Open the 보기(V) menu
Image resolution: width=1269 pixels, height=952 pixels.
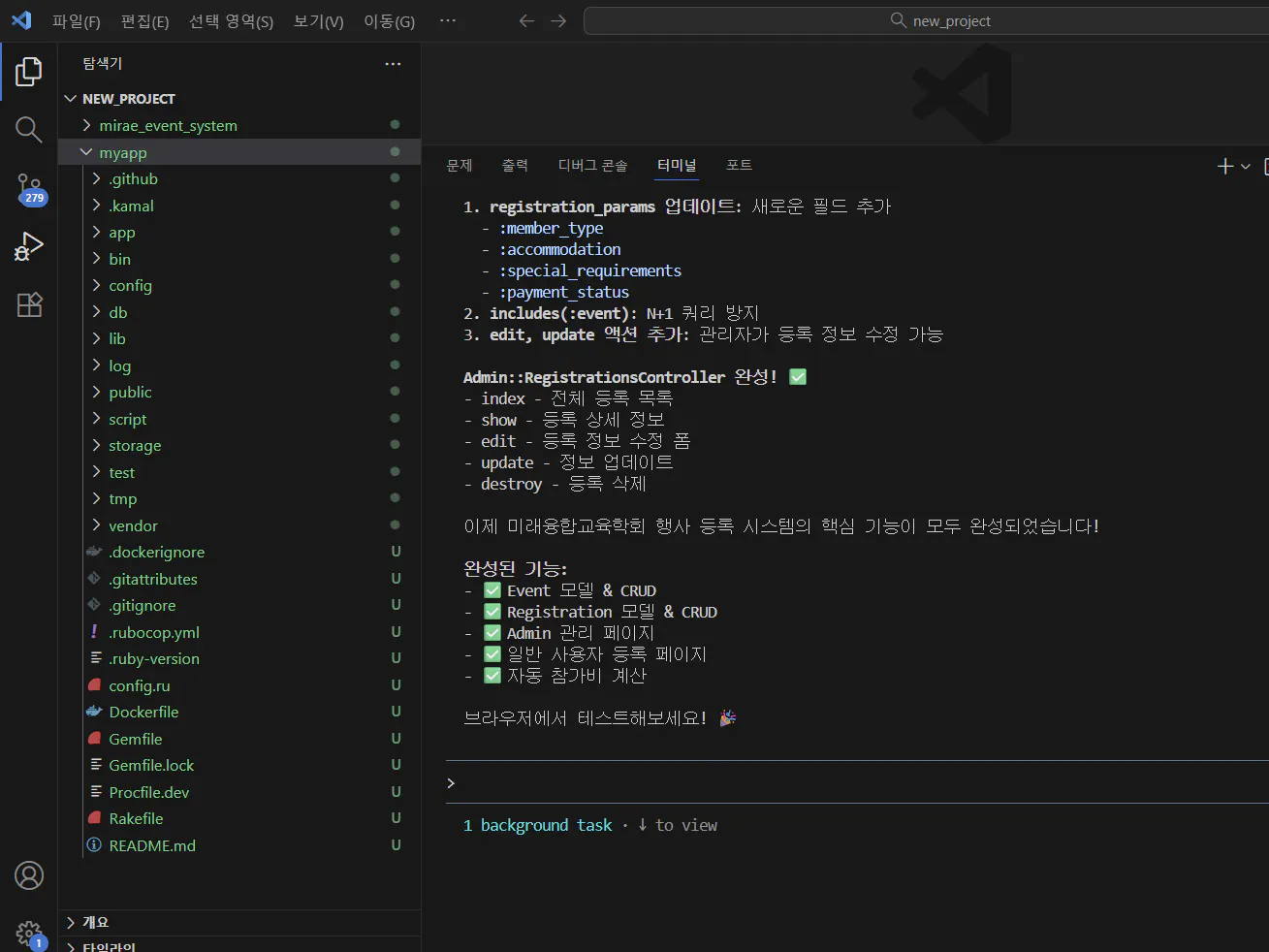point(319,21)
